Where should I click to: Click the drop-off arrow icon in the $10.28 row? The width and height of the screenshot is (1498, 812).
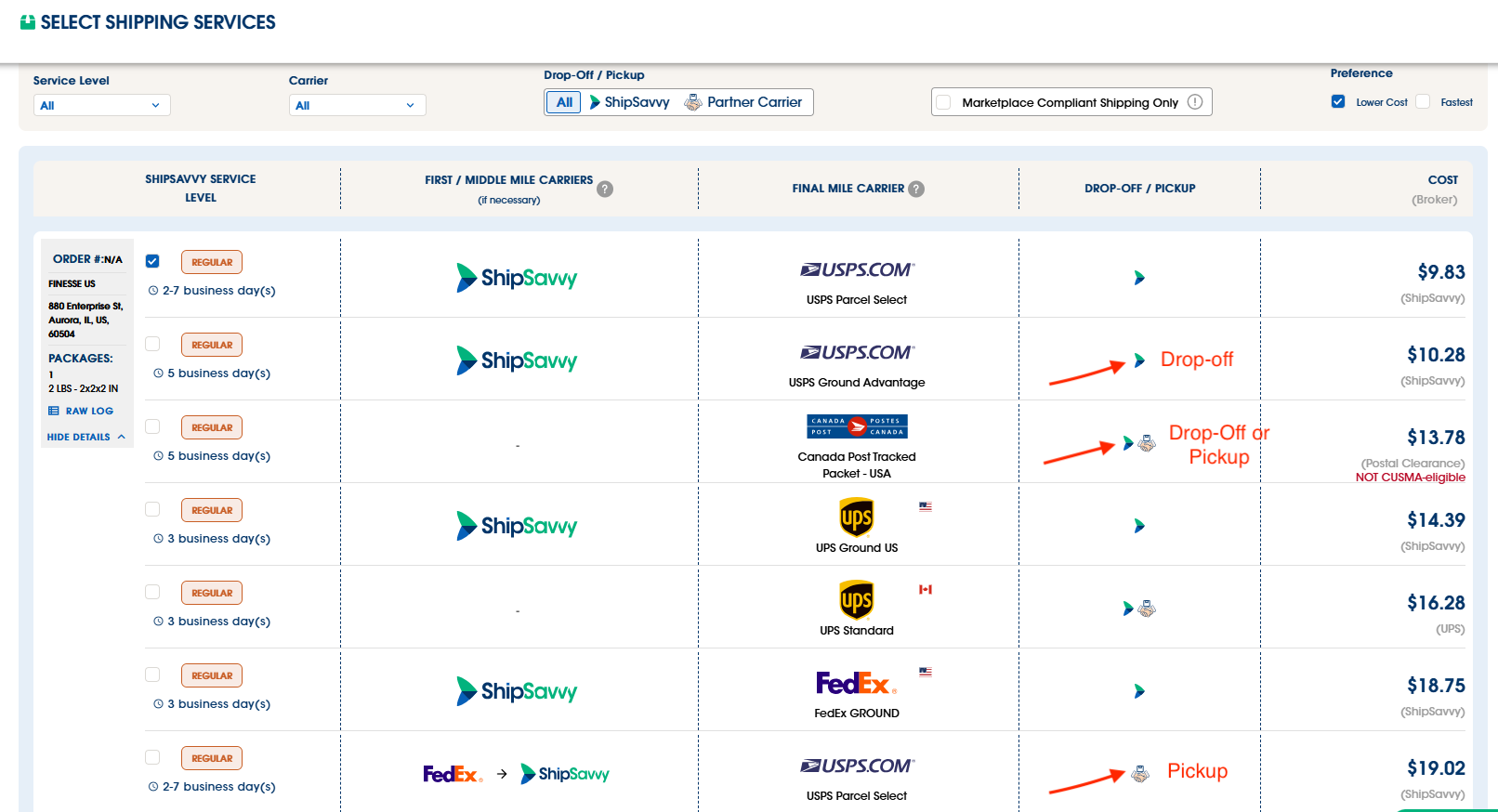[x=1139, y=360]
